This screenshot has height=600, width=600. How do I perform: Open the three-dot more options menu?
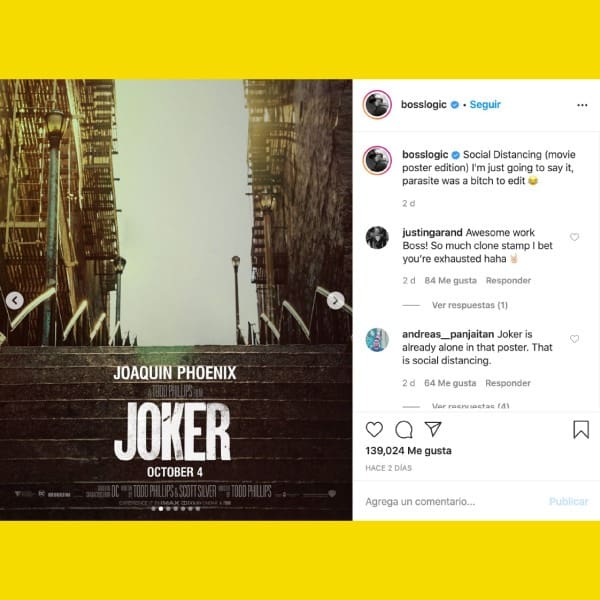[582, 105]
